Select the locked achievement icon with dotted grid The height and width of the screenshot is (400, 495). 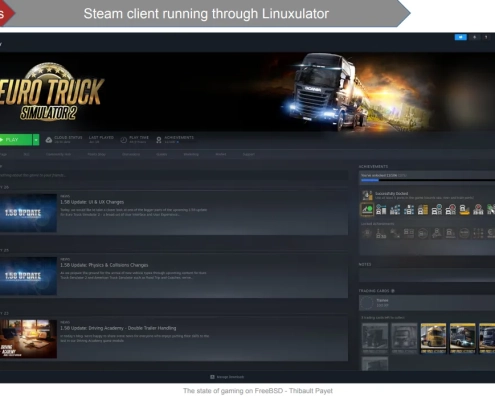[478, 233]
